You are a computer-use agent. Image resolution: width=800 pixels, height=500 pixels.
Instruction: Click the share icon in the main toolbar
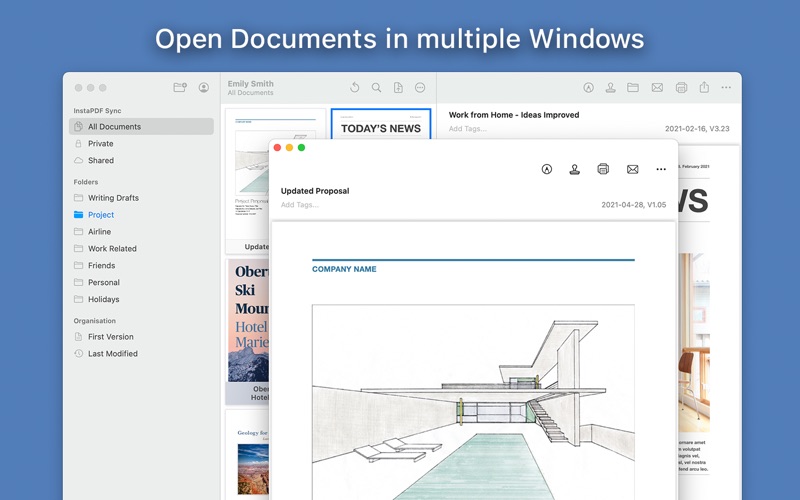click(704, 87)
